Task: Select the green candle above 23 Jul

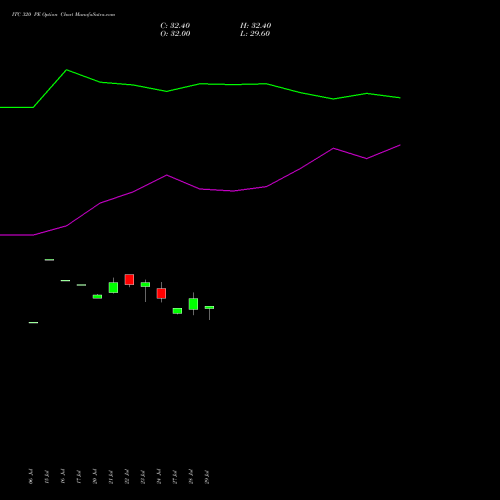Action: pos(145,285)
